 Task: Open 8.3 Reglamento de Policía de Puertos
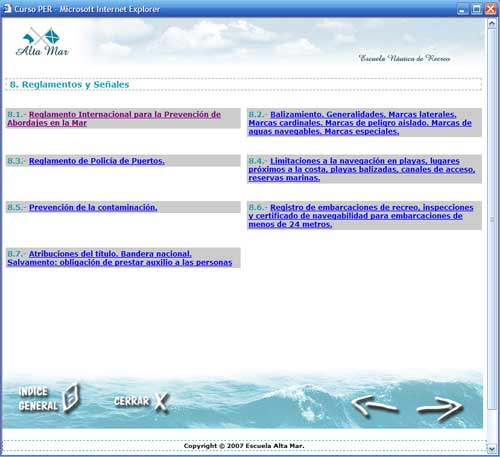[97, 161]
